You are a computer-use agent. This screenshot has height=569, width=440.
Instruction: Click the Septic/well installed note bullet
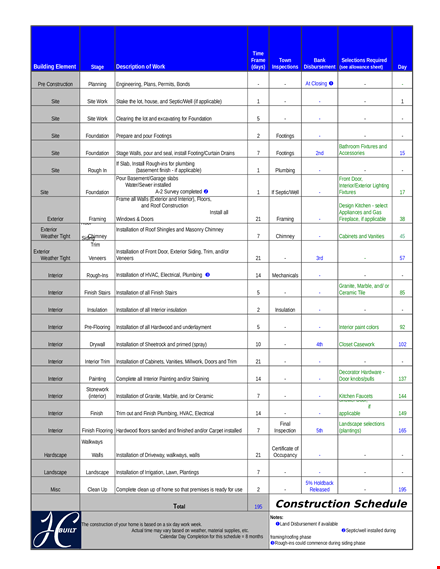click(x=343, y=530)
